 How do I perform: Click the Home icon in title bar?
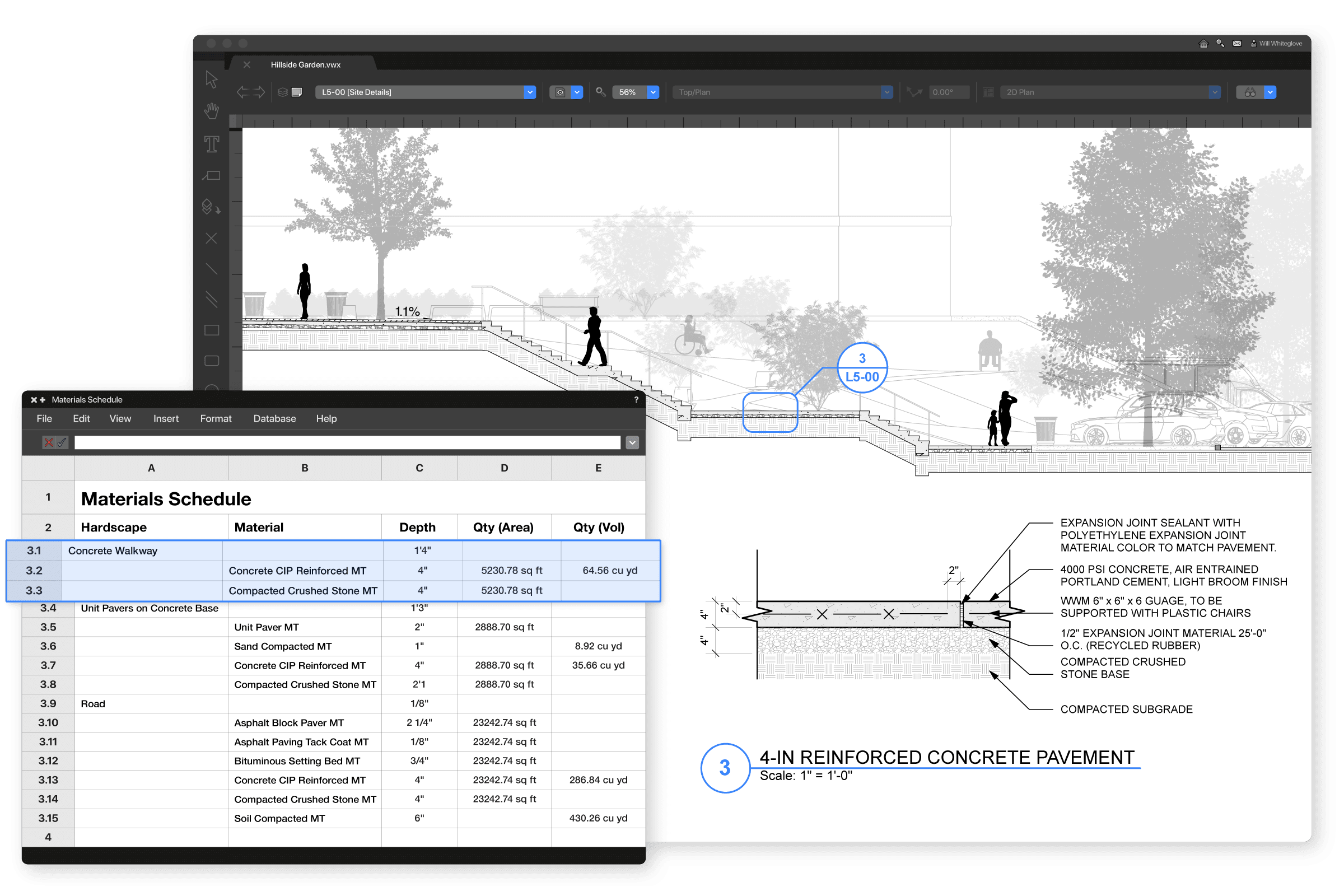tap(1203, 44)
